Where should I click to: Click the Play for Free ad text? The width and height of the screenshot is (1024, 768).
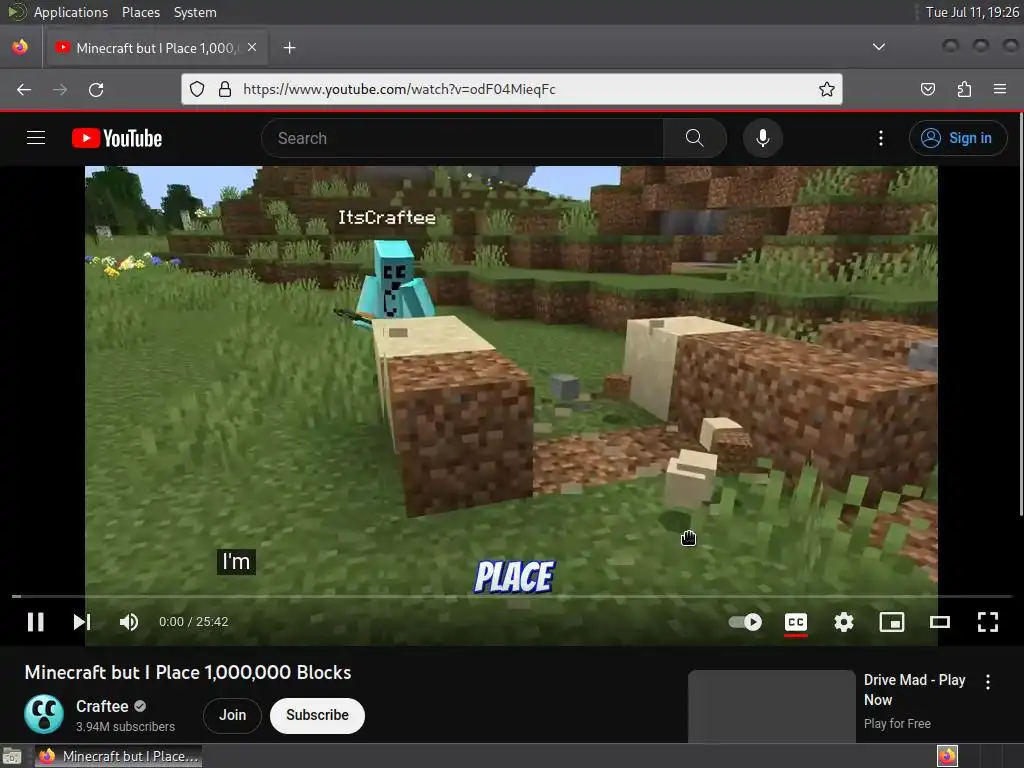[x=897, y=724]
